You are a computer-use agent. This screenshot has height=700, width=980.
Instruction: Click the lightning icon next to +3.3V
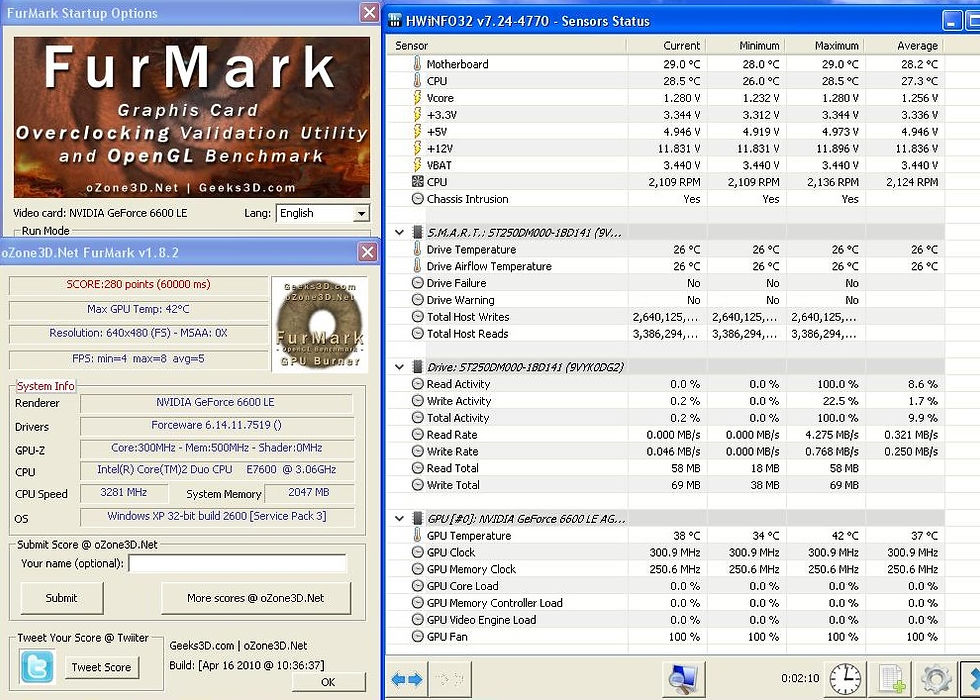pyautogui.click(x=417, y=114)
